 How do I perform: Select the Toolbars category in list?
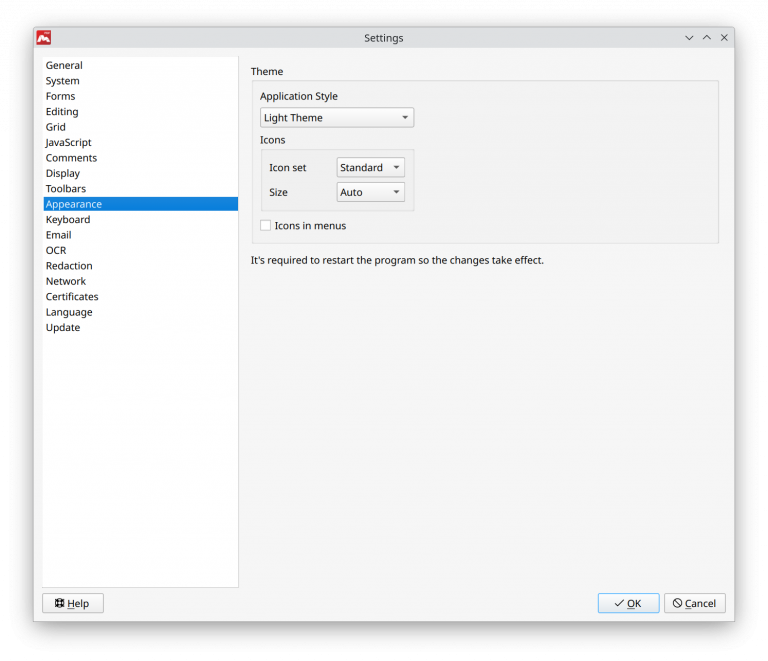pyautogui.click(x=66, y=189)
